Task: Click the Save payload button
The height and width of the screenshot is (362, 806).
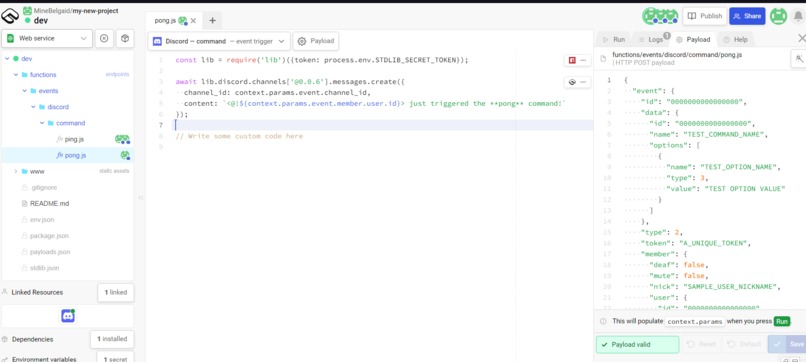Action: point(788,344)
